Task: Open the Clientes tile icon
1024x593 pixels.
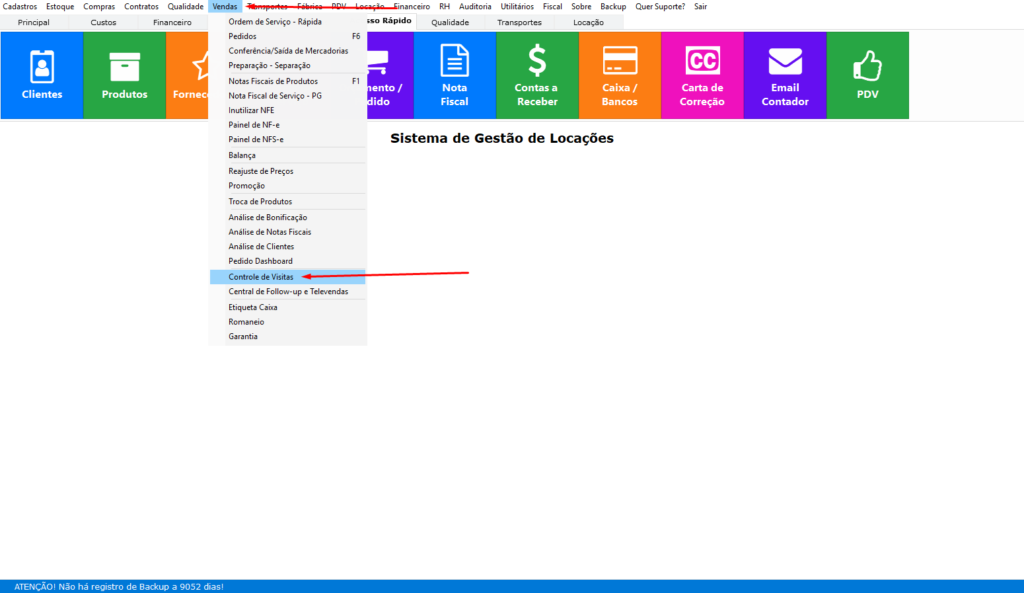Action: [x=42, y=65]
